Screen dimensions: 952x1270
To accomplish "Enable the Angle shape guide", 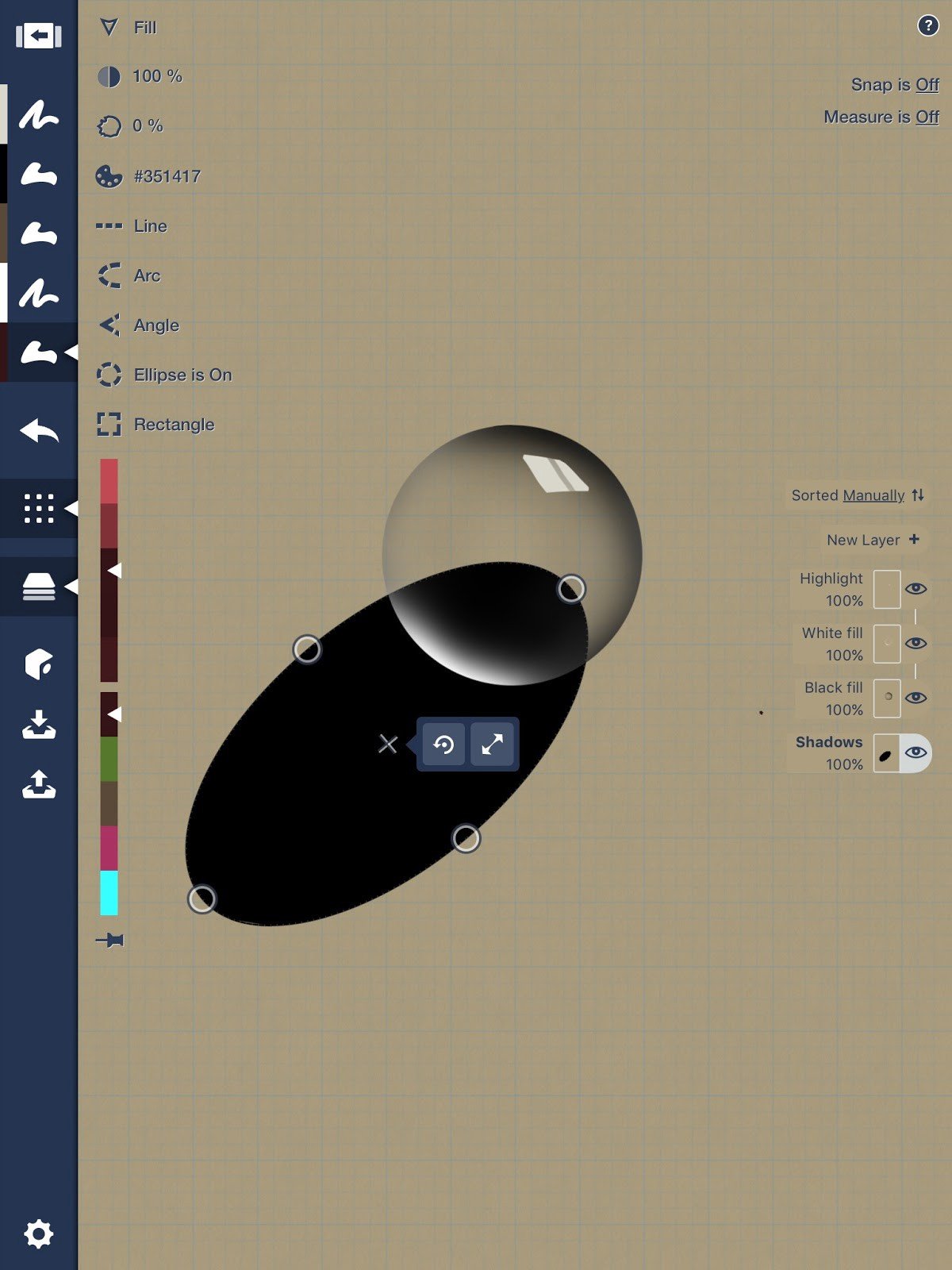I will (137, 325).
